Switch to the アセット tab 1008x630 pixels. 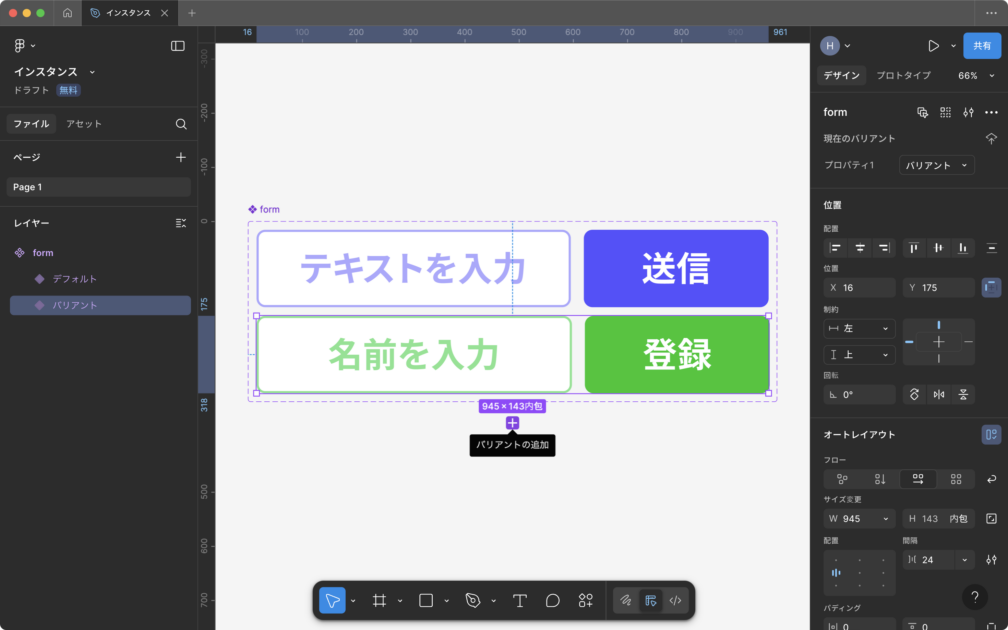84,124
